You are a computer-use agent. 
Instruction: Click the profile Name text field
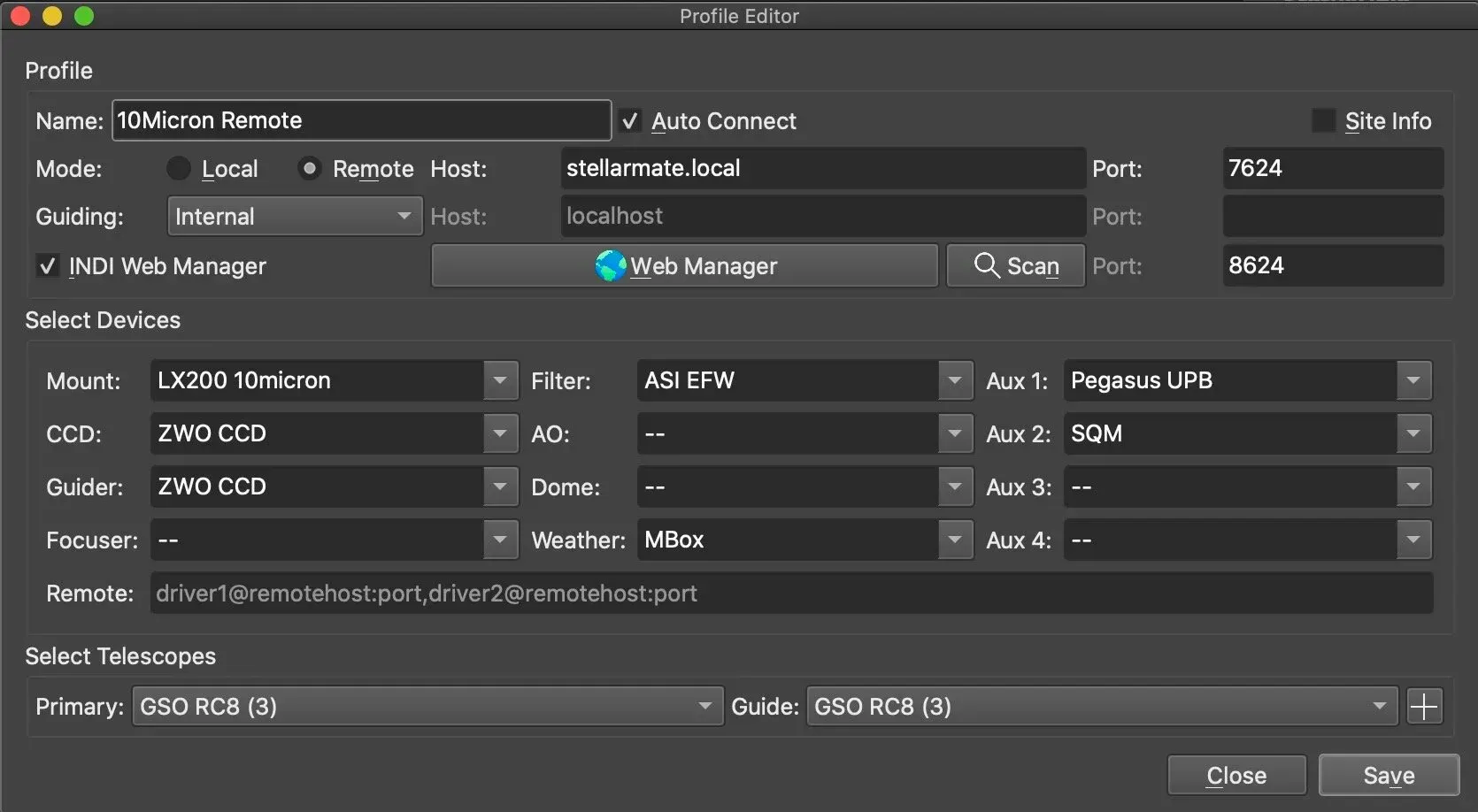[361, 121]
